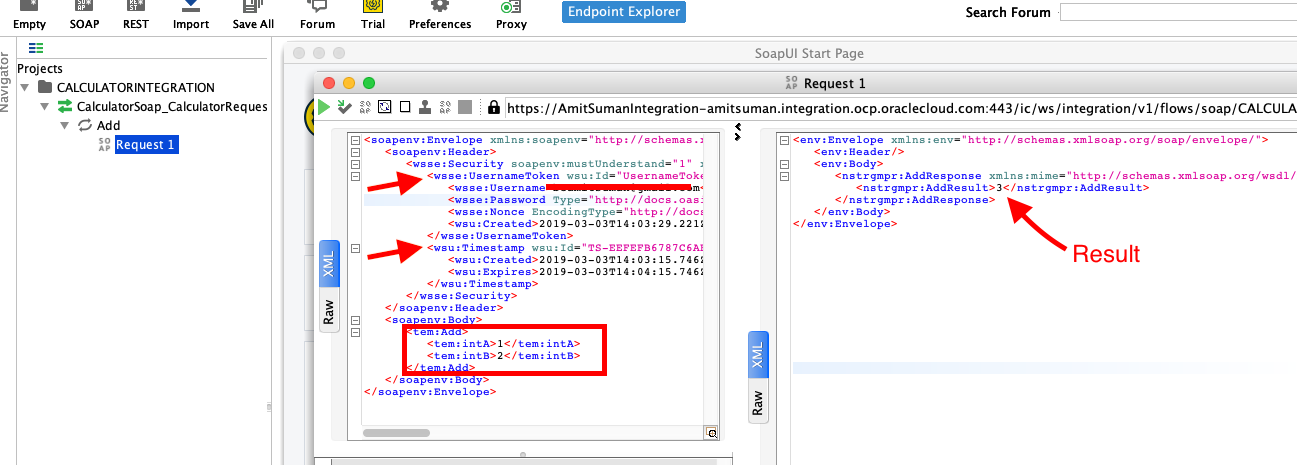Collapse the Add operation node

pos(65,126)
